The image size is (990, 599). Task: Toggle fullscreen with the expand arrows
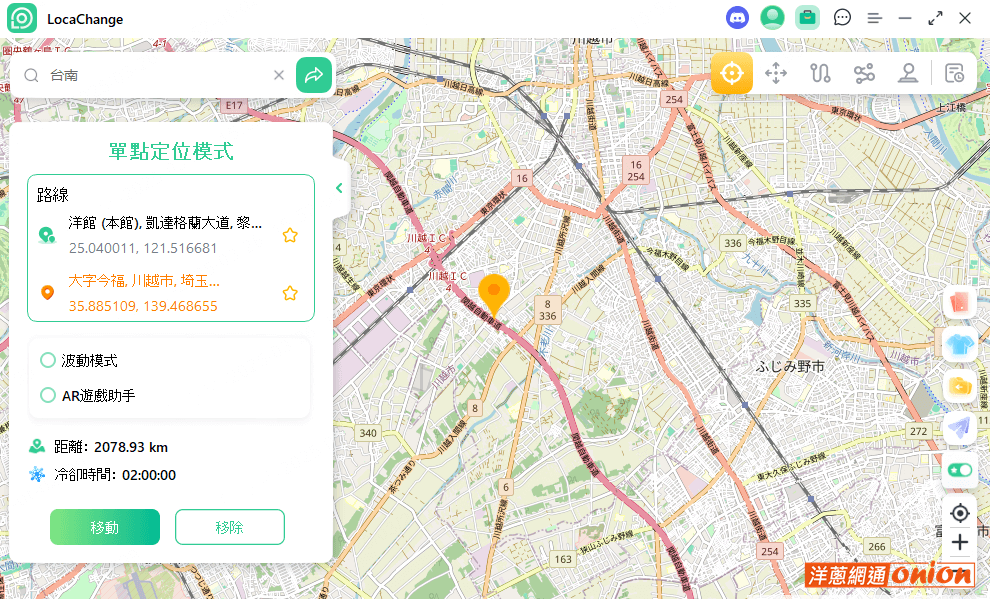click(x=935, y=18)
